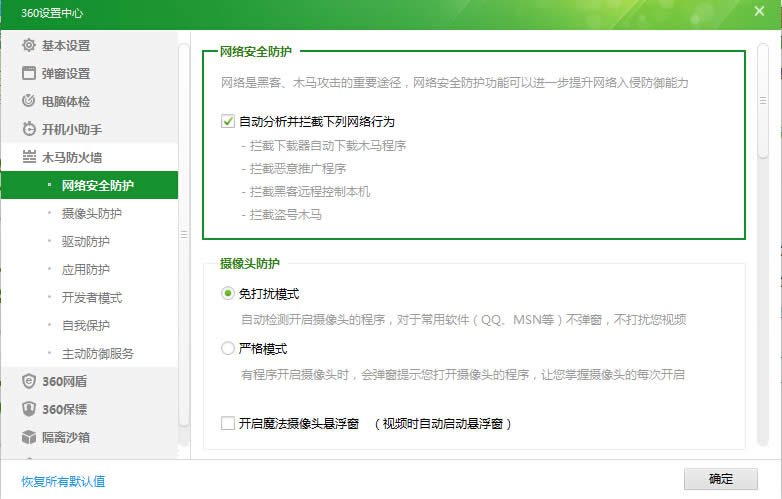Select the 免打扰模式 radio button
Viewport: 782px width, 499px height.
pos(228,294)
